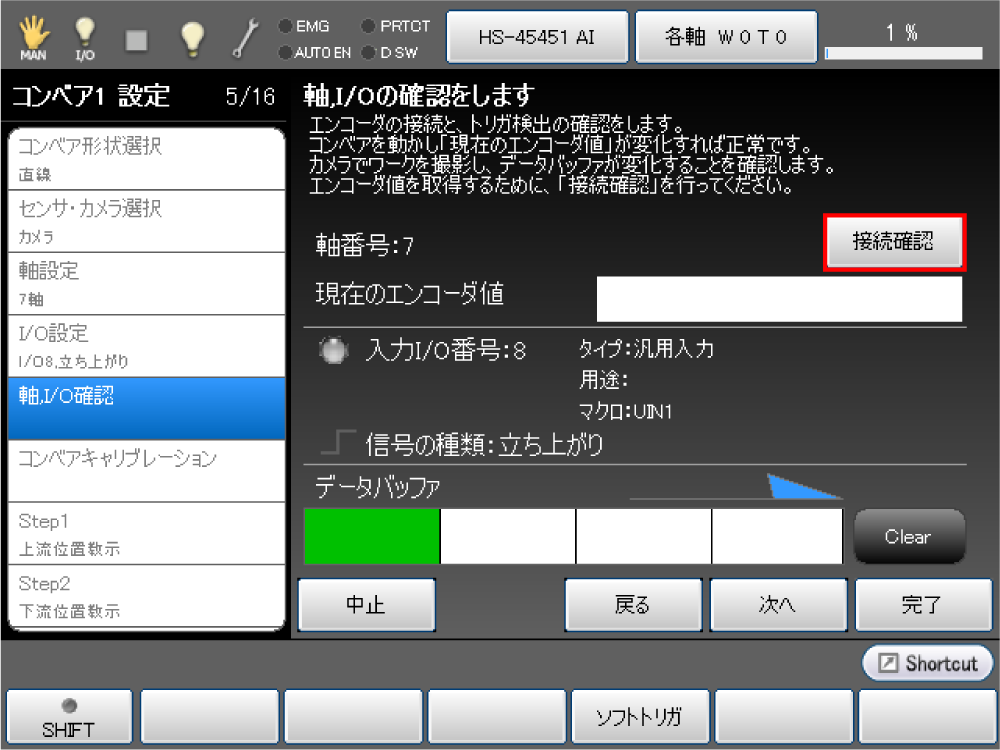
Task: Click the Shortcut button
Action: click(x=928, y=663)
